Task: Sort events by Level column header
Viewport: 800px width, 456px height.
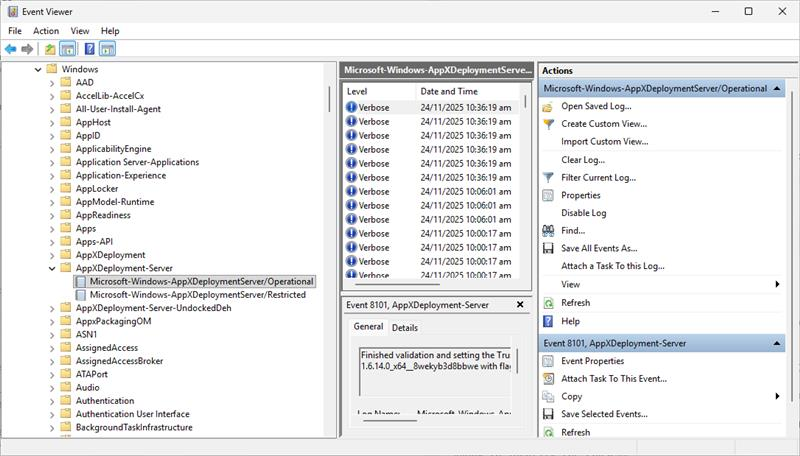Action: tap(379, 92)
